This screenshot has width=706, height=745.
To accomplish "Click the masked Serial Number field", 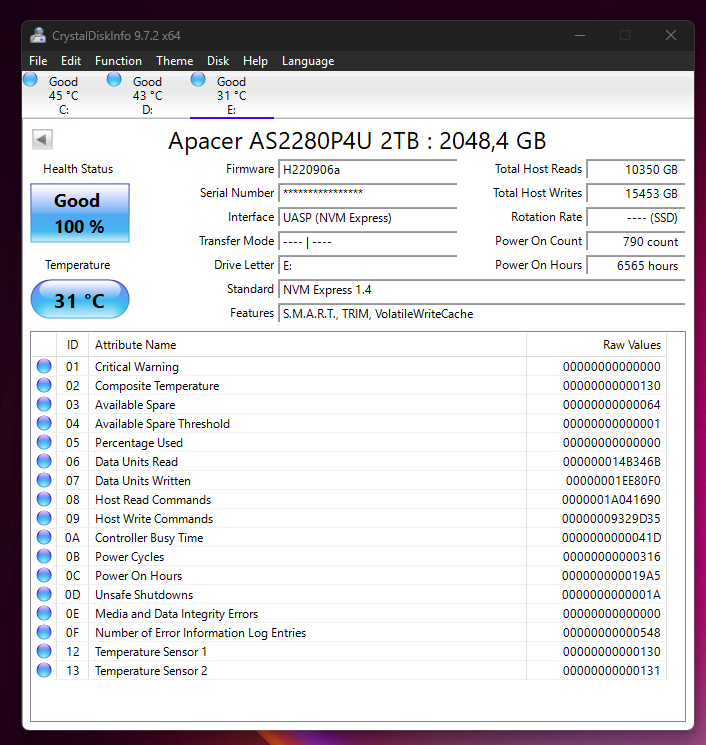I will point(368,193).
